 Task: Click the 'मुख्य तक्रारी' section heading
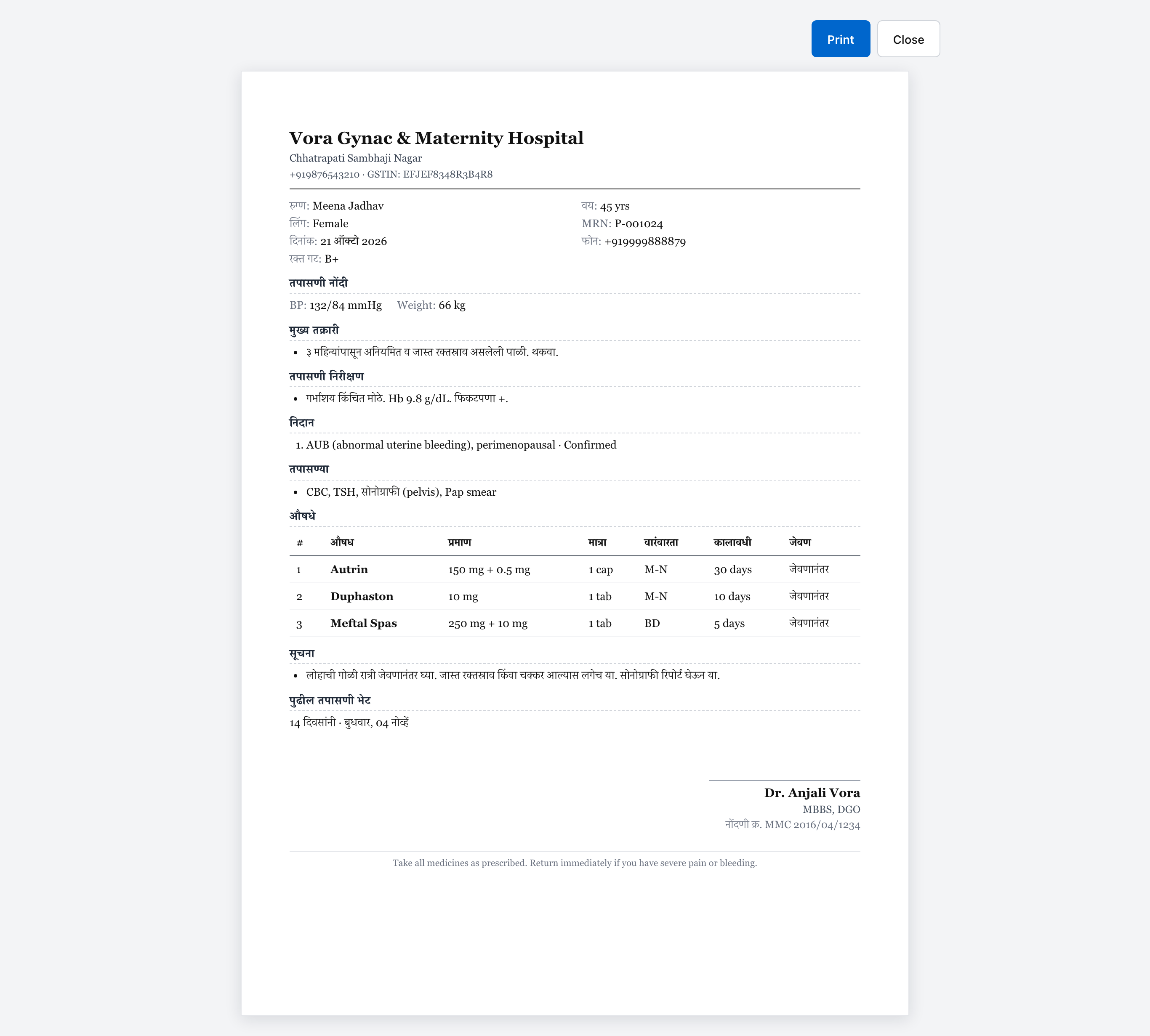[x=314, y=330]
